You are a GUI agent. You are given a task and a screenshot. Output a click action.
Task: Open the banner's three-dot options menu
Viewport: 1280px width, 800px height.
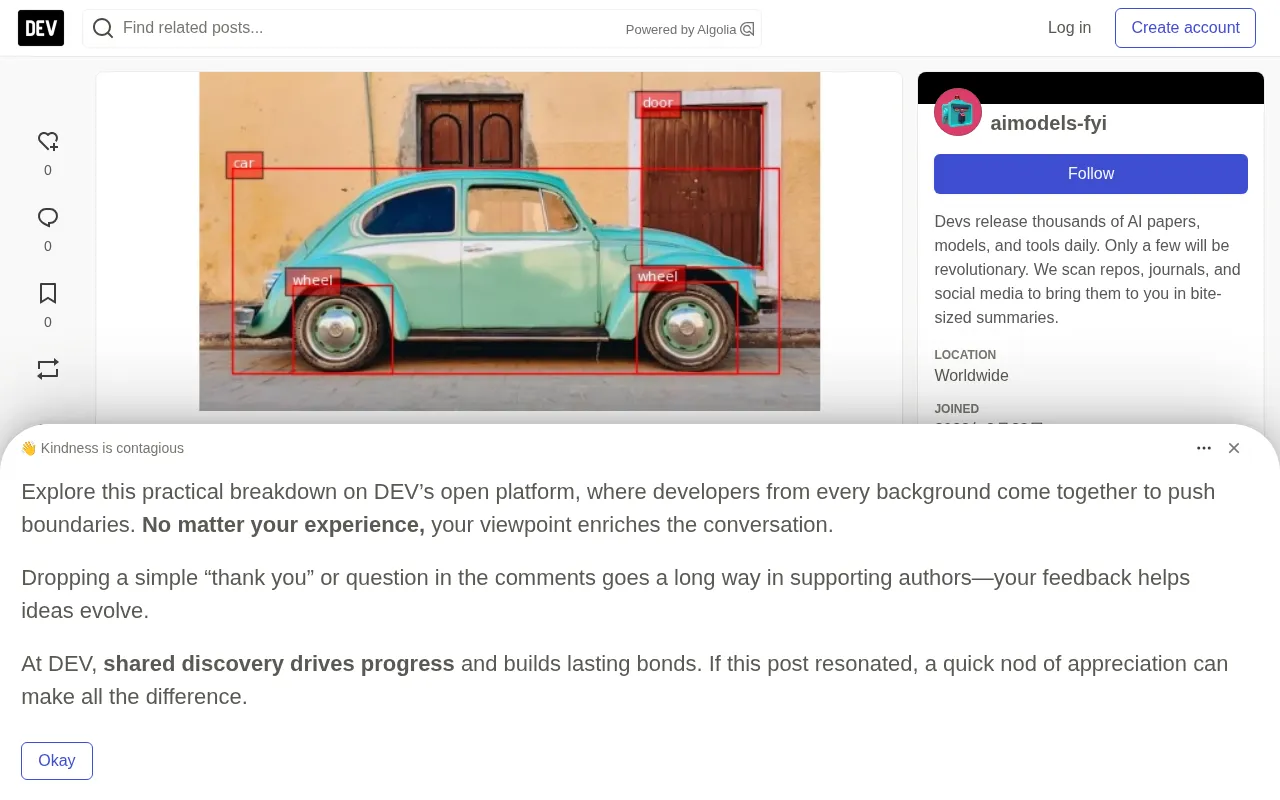(x=1204, y=448)
